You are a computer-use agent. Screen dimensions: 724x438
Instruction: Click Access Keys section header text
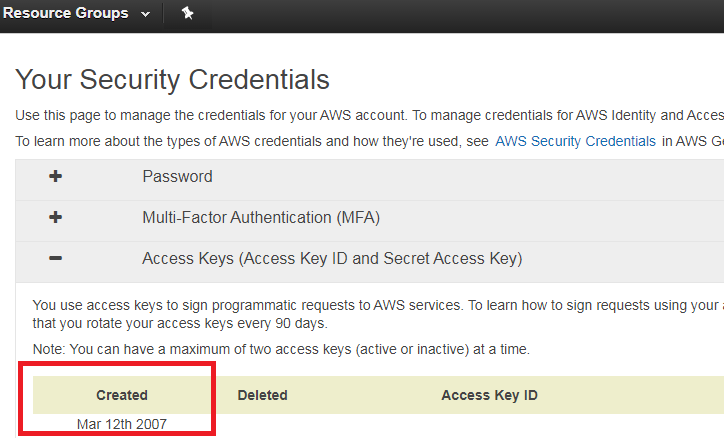pos(332,258)
